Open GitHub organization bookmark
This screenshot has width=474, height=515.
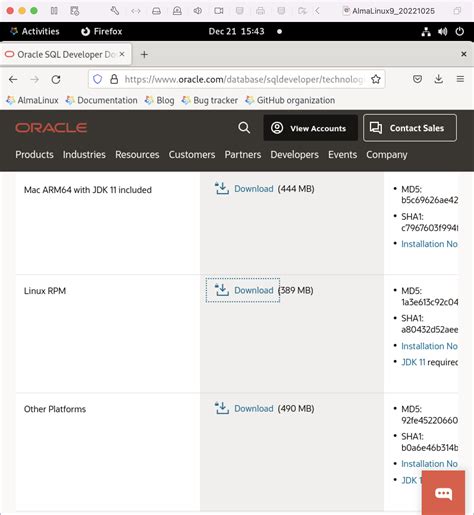tap(290, 100)
